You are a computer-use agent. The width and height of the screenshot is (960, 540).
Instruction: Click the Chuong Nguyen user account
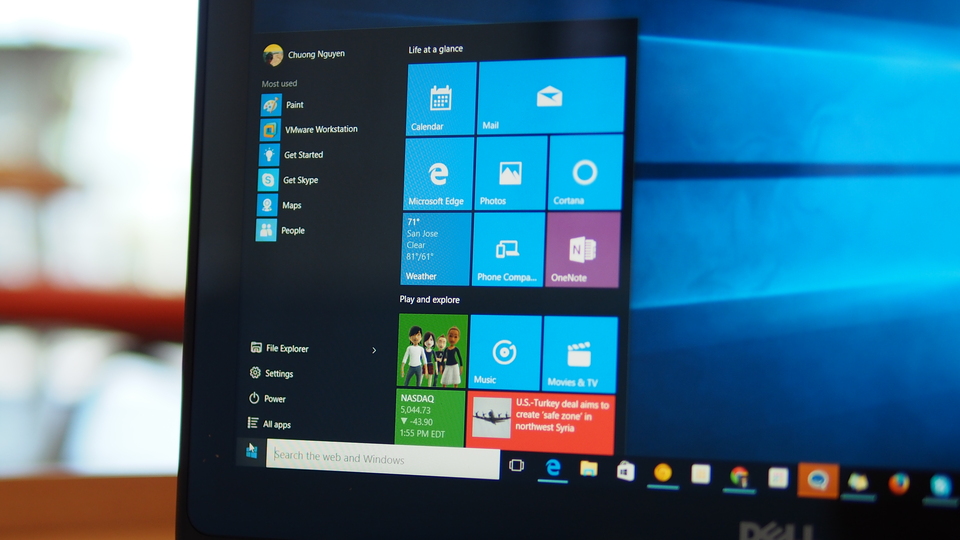(304, 54)
